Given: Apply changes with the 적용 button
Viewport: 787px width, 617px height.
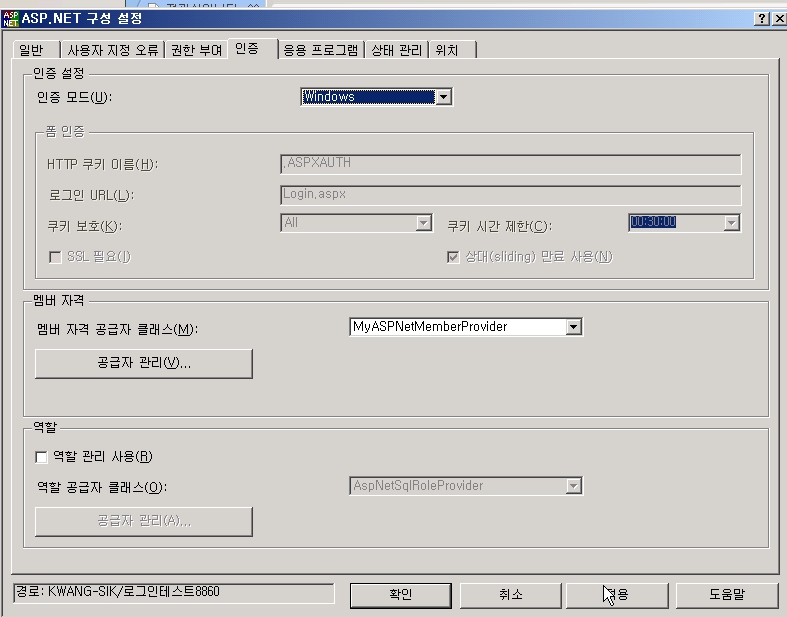Looking at the screenshot, I should [x=617, y=595].
